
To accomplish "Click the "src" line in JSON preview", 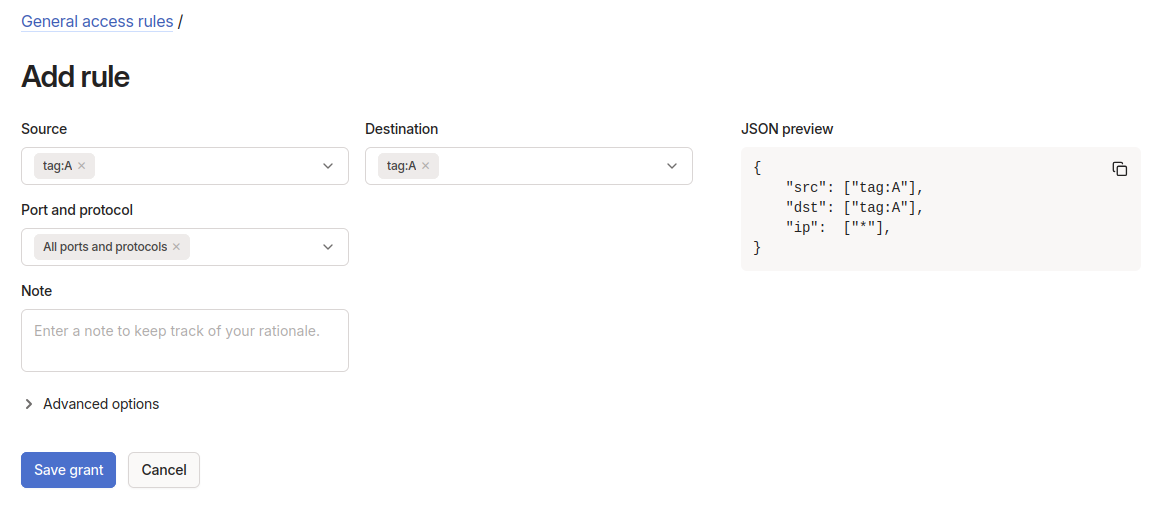I will click(x=856, y=187).
